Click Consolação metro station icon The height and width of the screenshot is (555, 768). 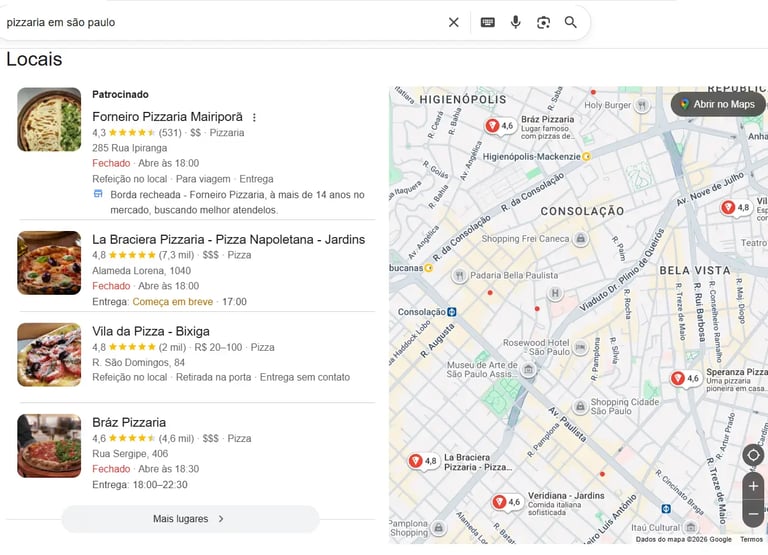[452, 312]
